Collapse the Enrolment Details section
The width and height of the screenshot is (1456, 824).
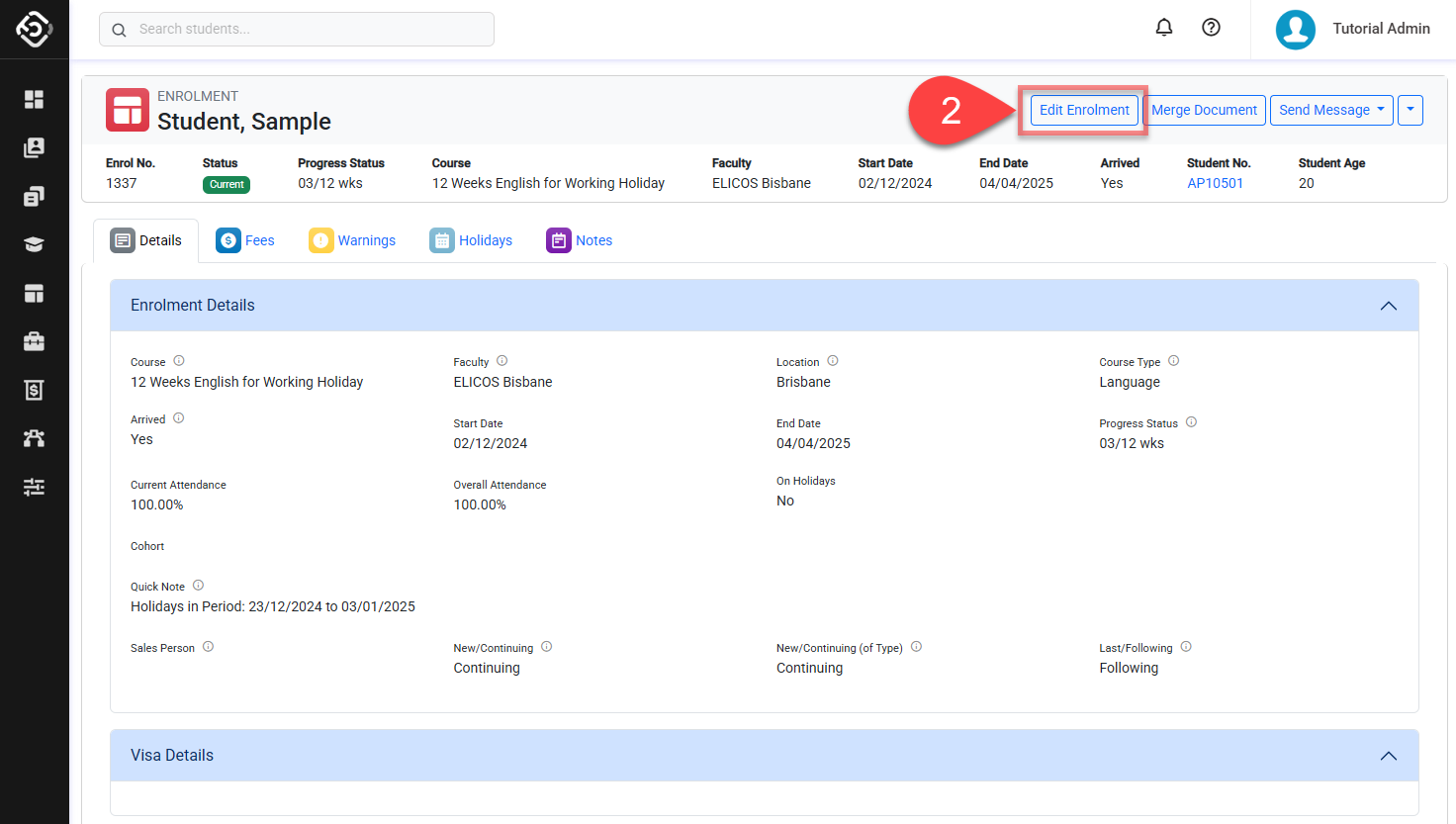tap(1388, 306)
